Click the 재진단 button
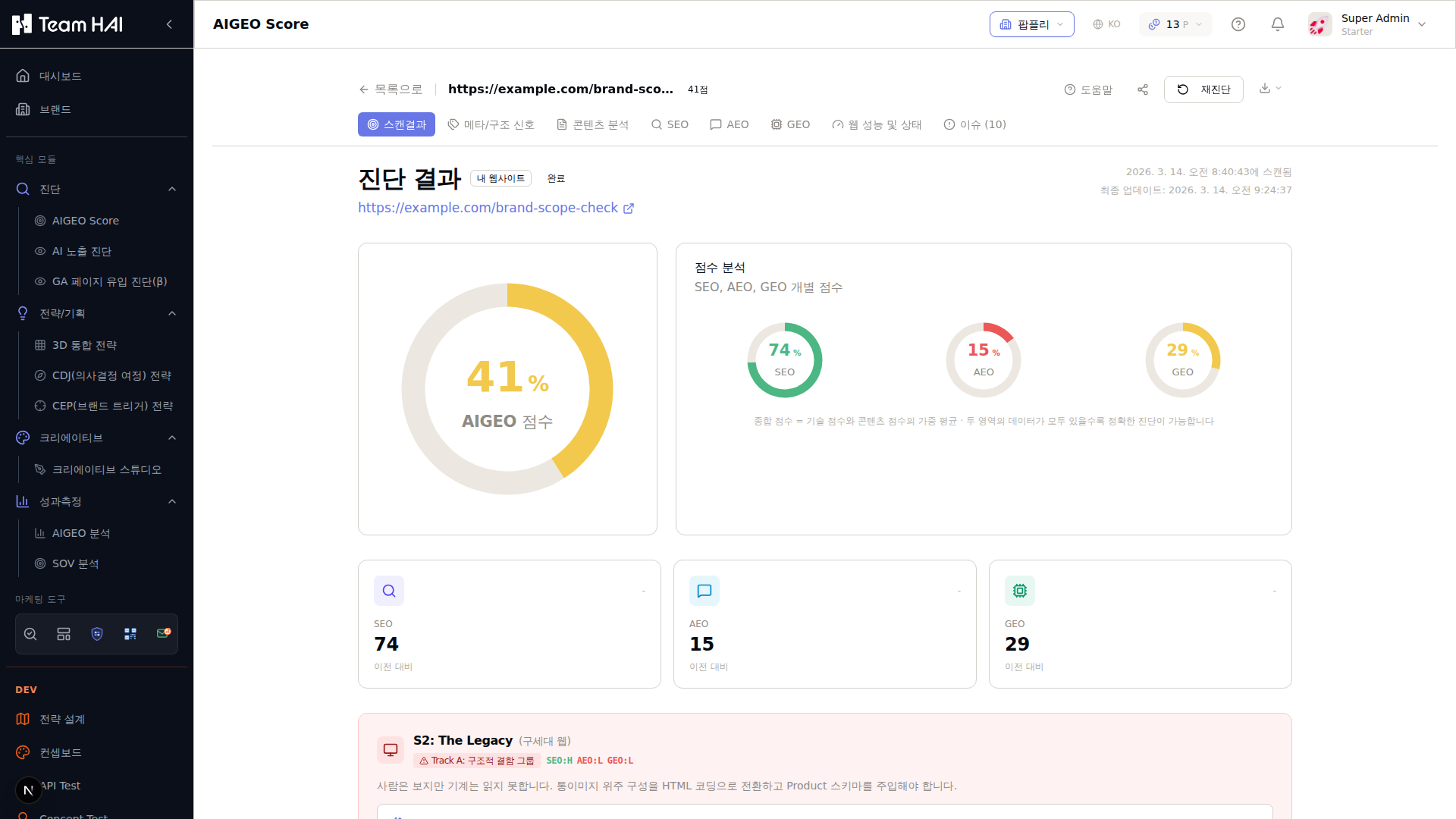Image resolution: width=1456 pixels, height=819 pixels. [x=1203, y=89]
